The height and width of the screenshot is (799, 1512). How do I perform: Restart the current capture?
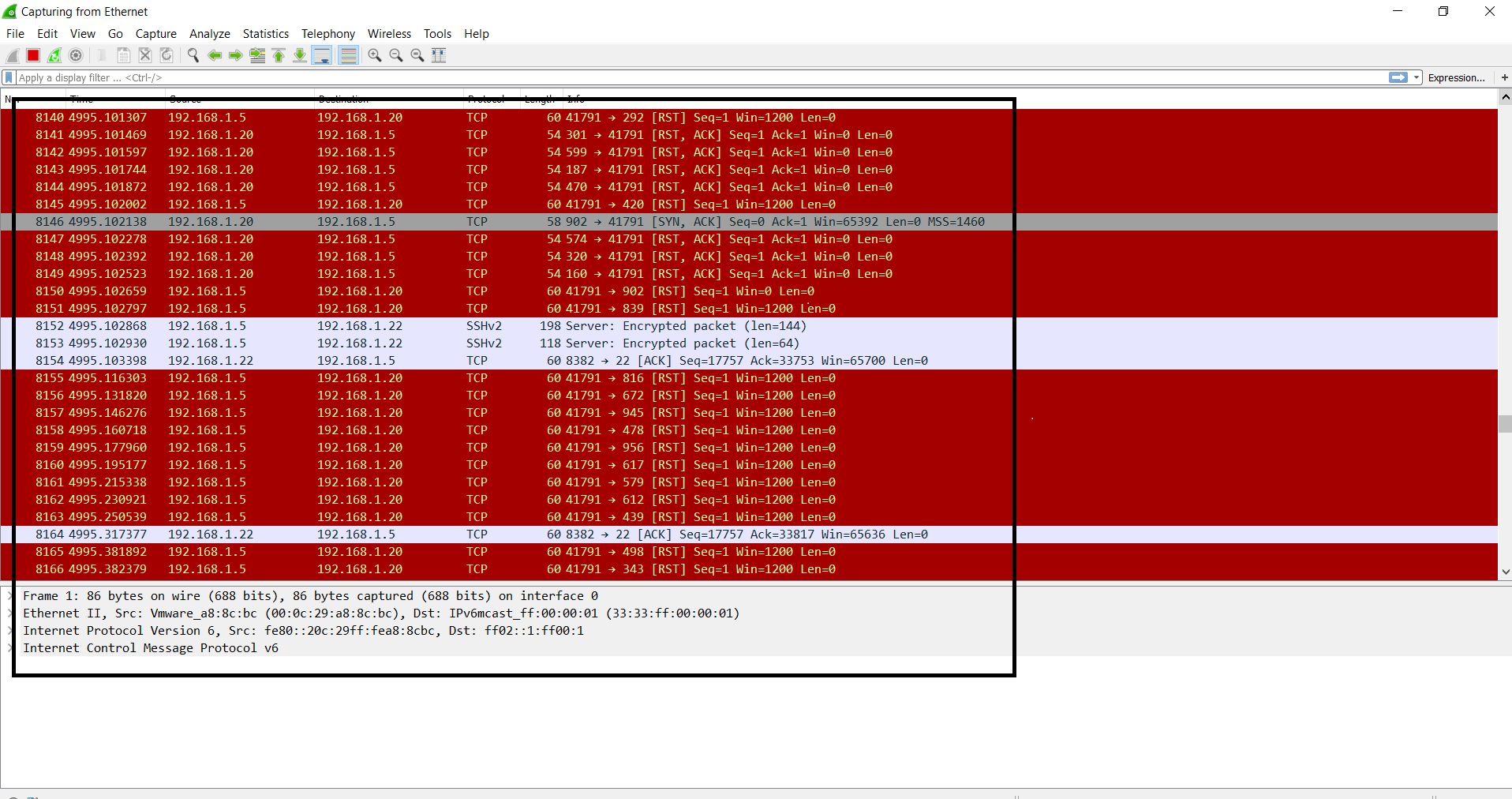(x=54, y=55)
